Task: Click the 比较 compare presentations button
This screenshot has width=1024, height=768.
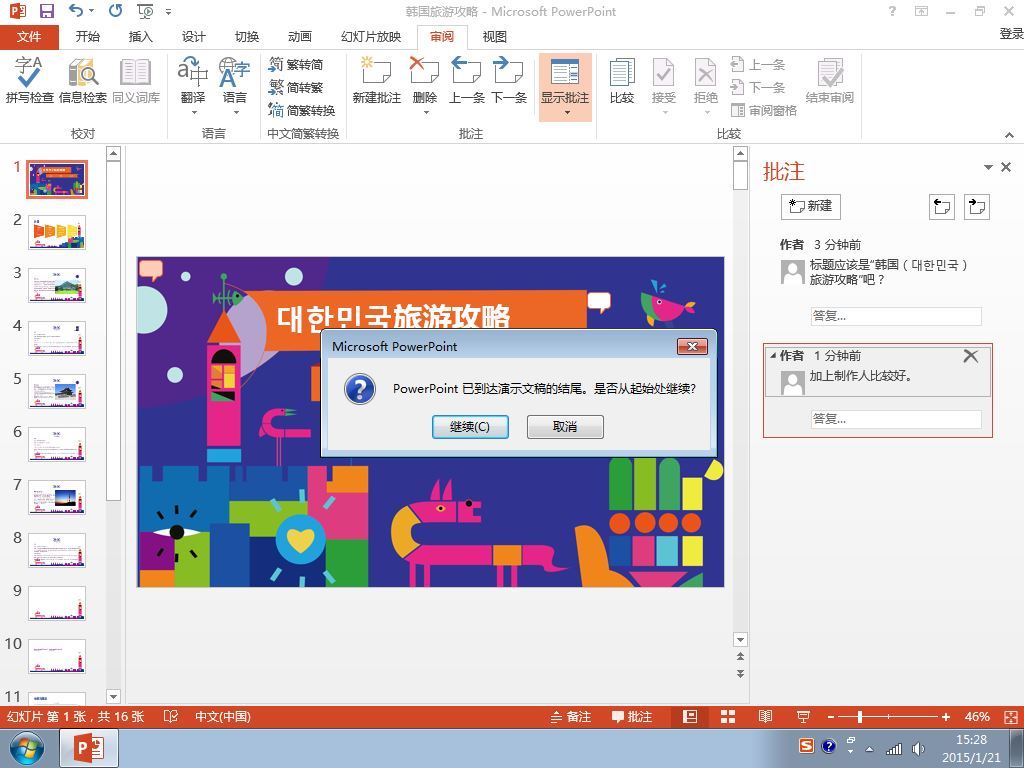Action: point(622,80)
